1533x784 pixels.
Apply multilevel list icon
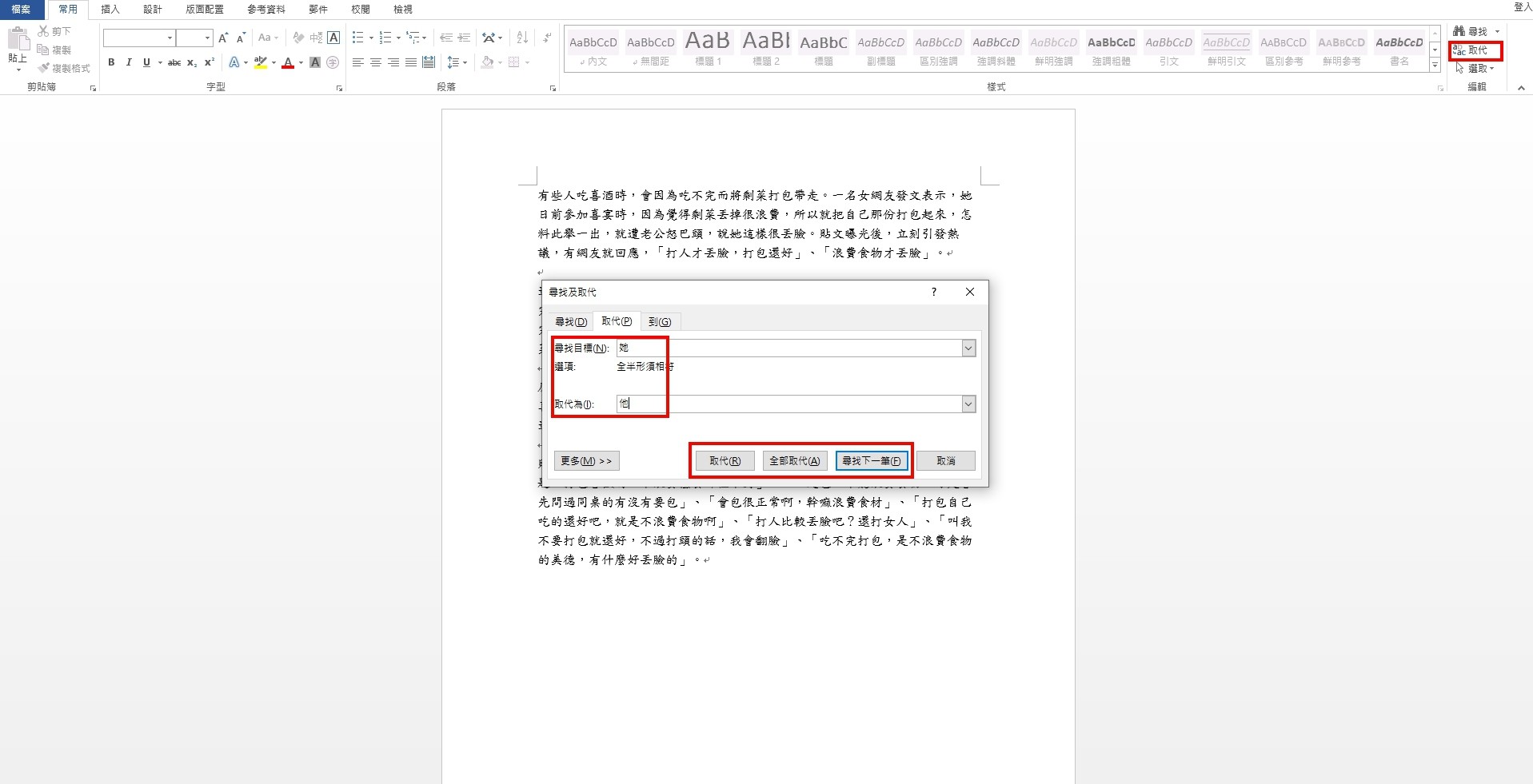413,38
